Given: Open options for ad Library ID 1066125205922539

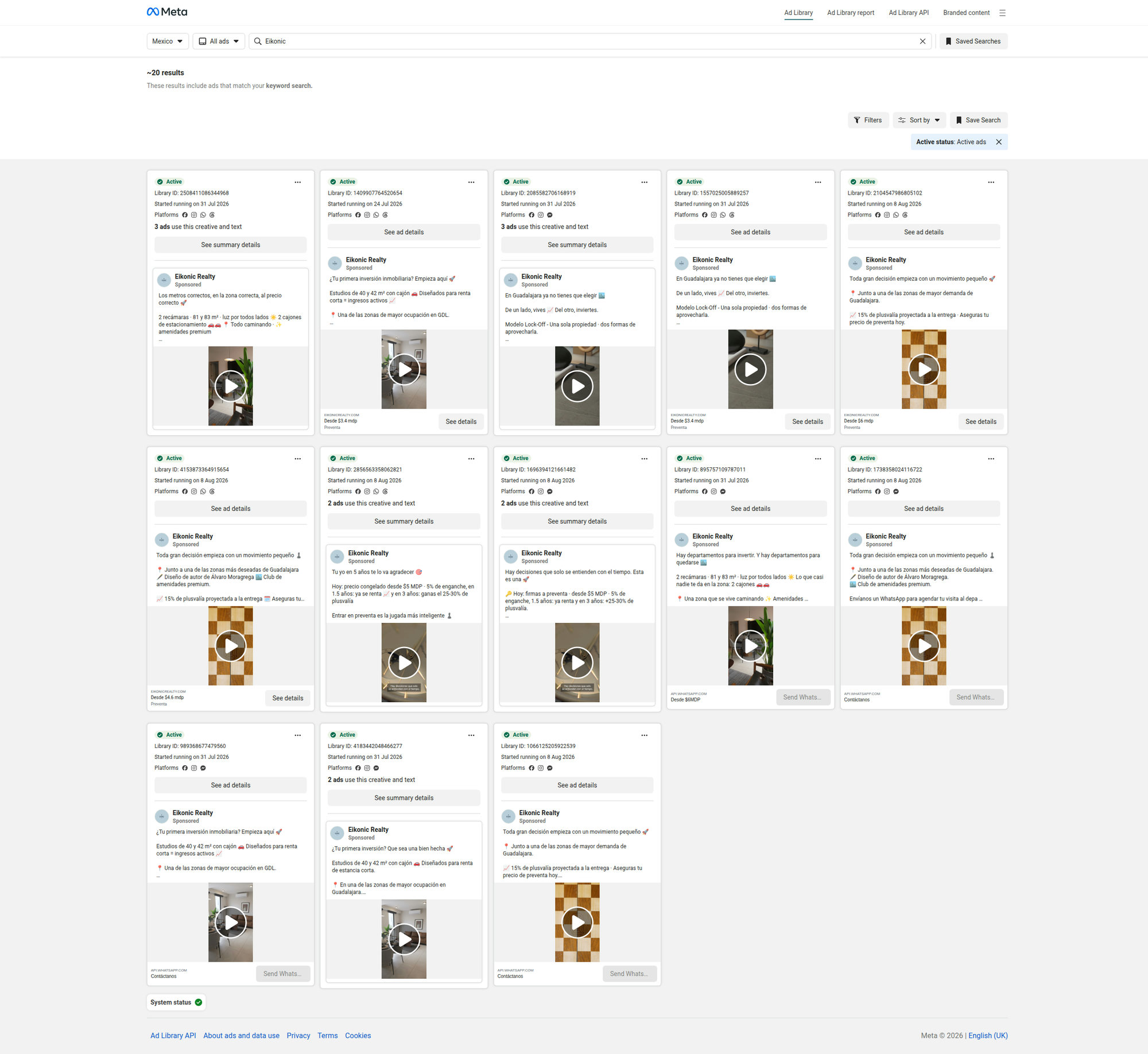Looking at the screenshot, I should click(x=645, y=735).
